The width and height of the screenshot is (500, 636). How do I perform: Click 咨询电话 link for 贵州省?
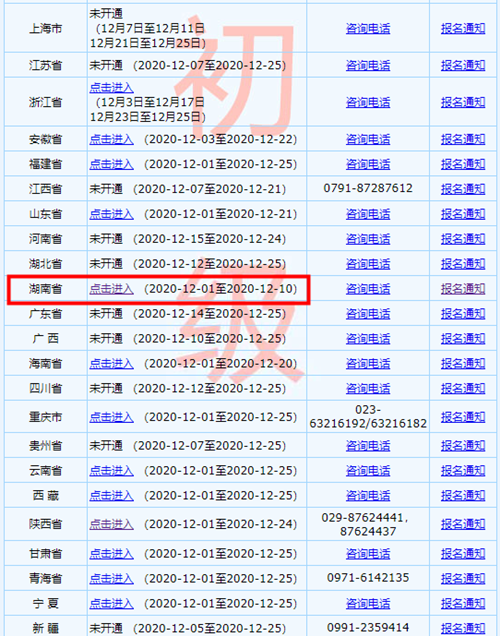[368, 446]
